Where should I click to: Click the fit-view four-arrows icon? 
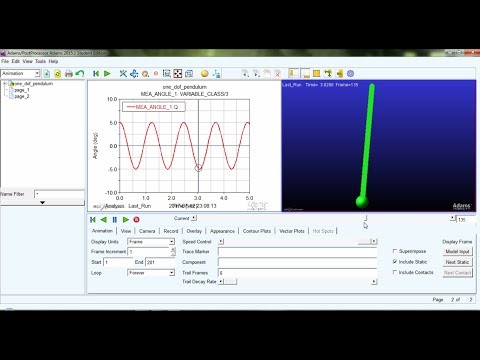point(178,74)
